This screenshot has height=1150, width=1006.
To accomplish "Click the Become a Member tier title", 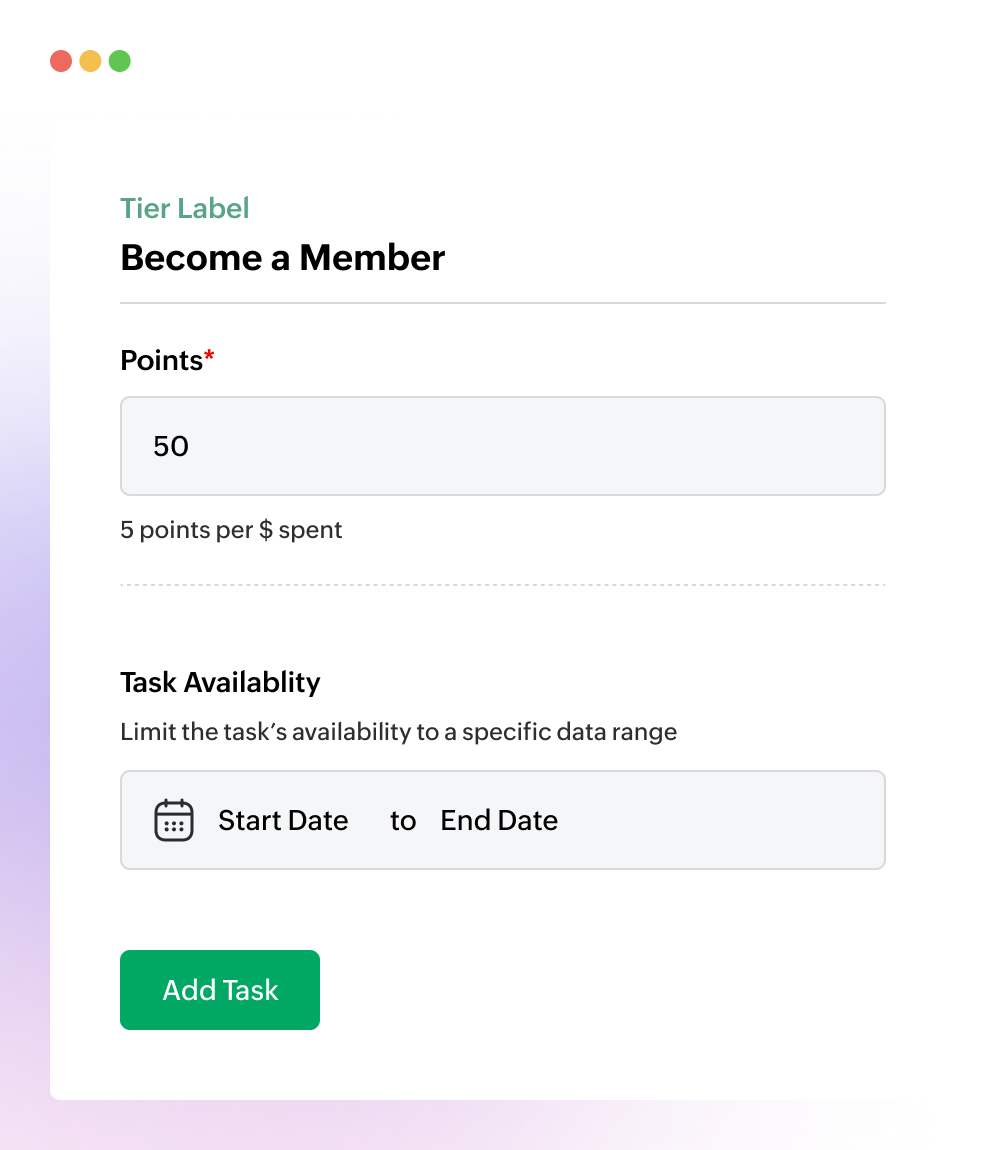I will (x=282, y=257).
